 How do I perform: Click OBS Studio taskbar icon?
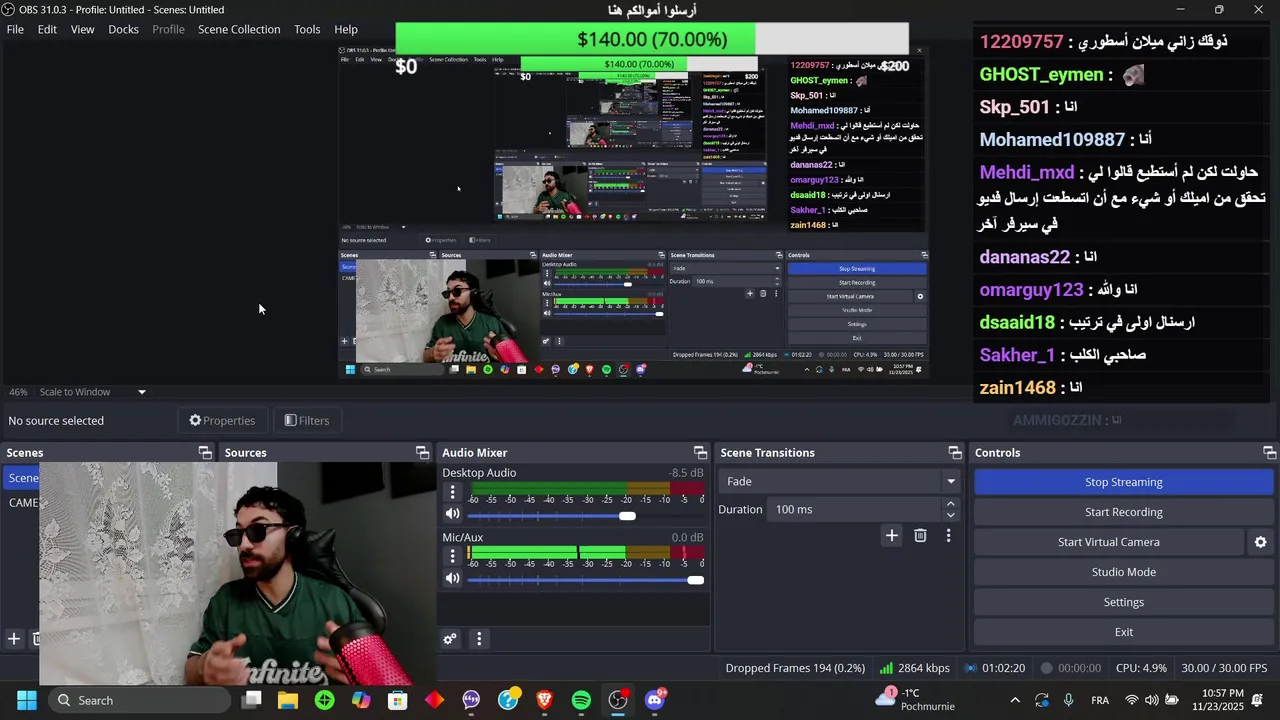[618, 700]
